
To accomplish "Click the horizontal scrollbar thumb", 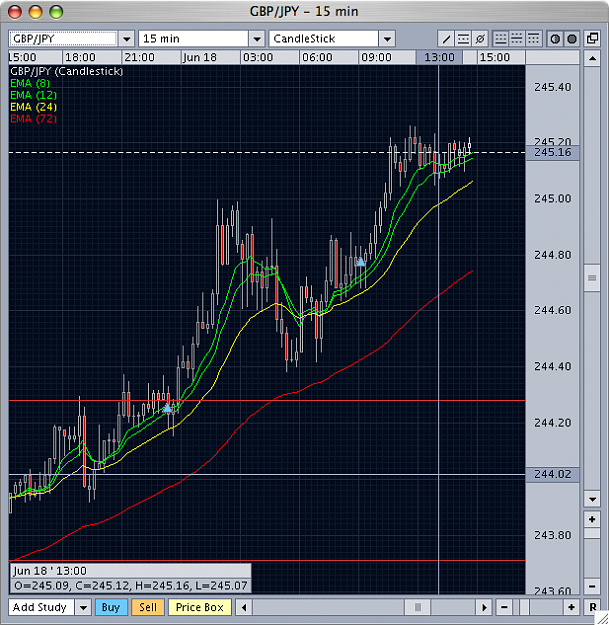I will tap(418, 607).
